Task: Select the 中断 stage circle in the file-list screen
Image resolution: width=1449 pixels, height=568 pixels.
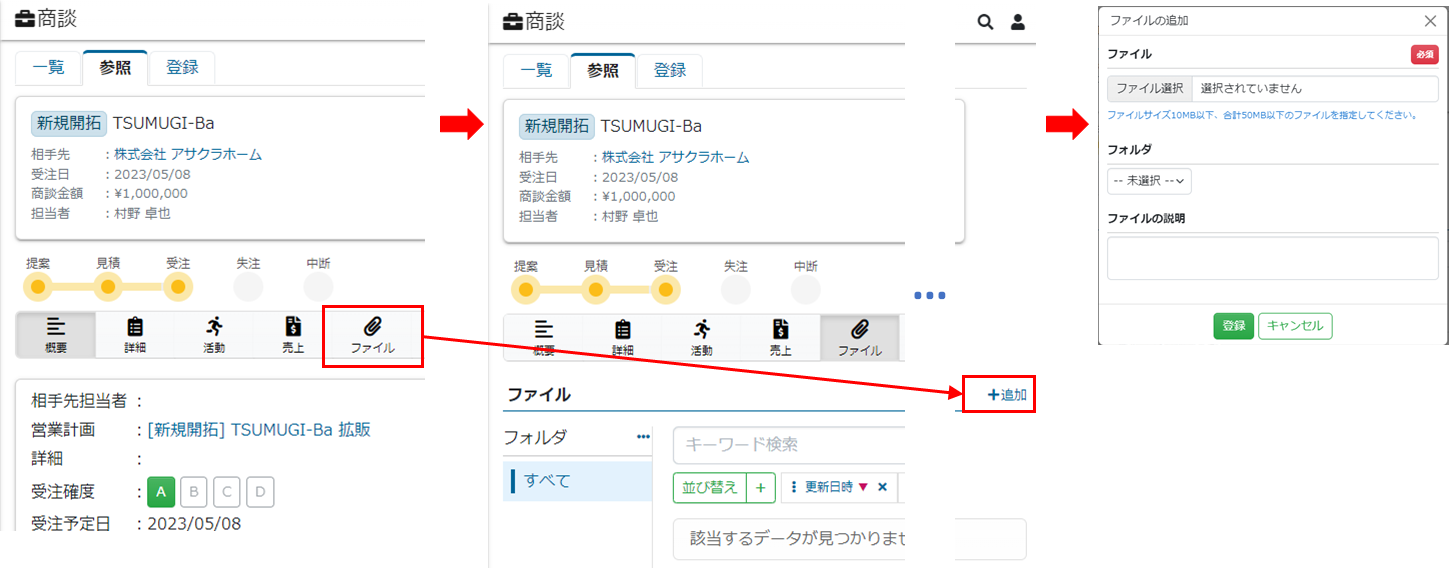Action: coord(805,290)
